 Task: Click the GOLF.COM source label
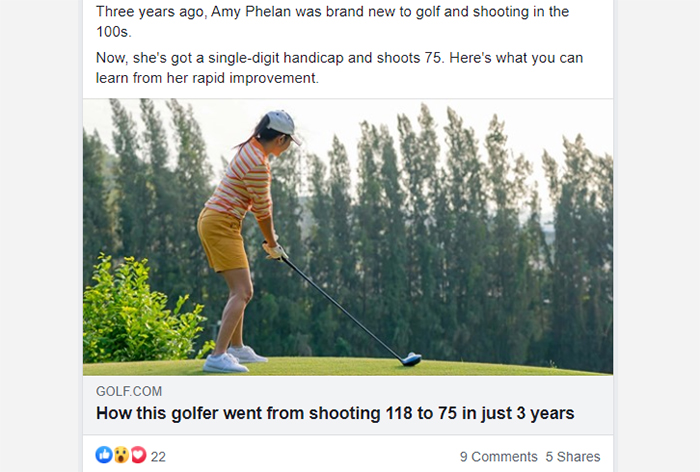coord(129,391)
